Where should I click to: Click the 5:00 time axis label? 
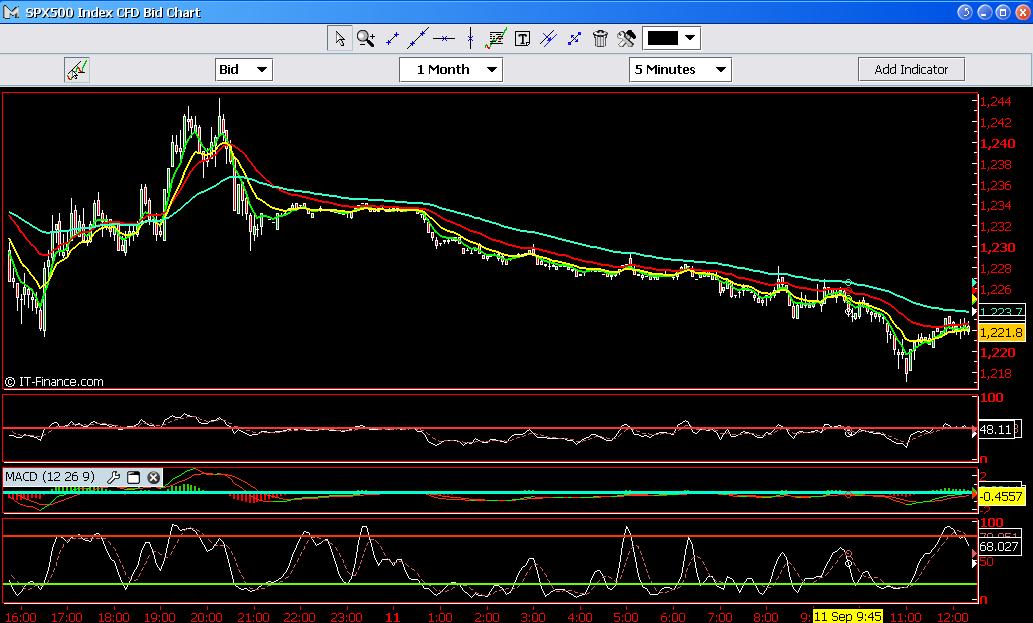[x=626, y=617]
